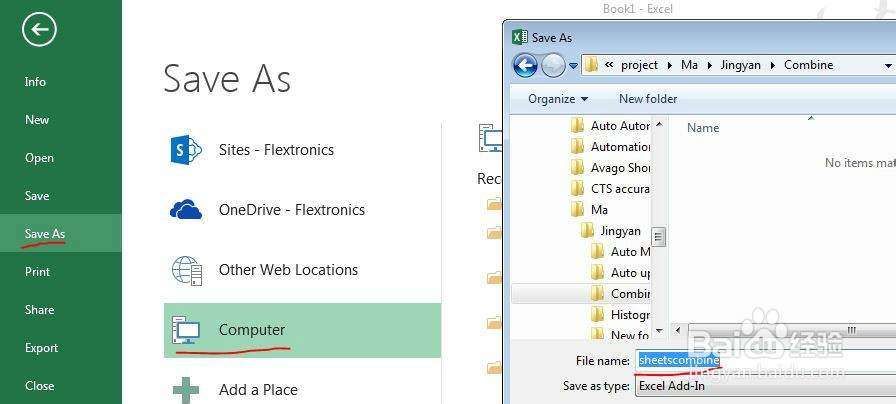Click the SharePoint Sites icon
This screenshot has width=896, height=404.
[186, 150]
